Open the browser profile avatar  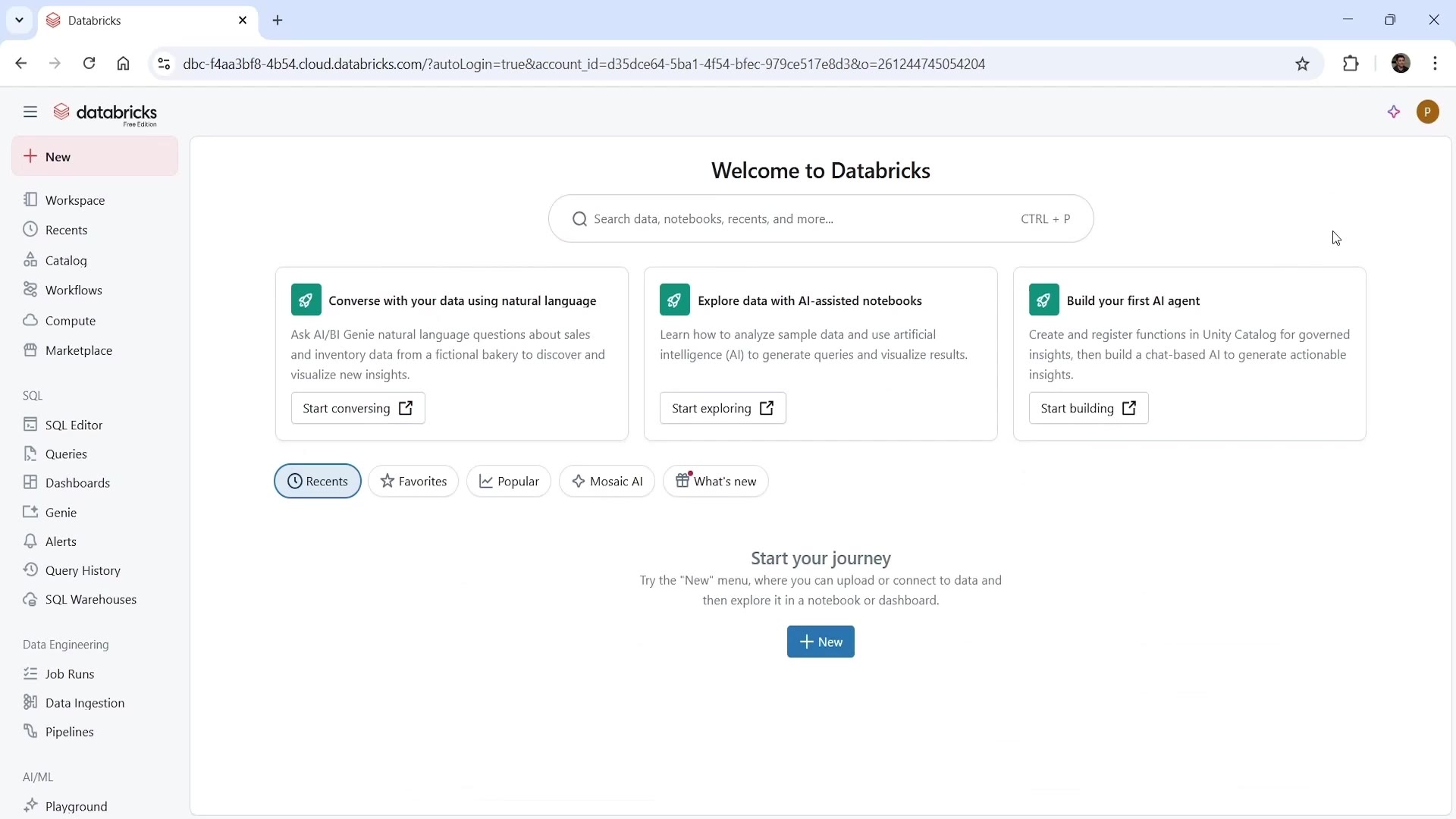[x=1401, y=64]
